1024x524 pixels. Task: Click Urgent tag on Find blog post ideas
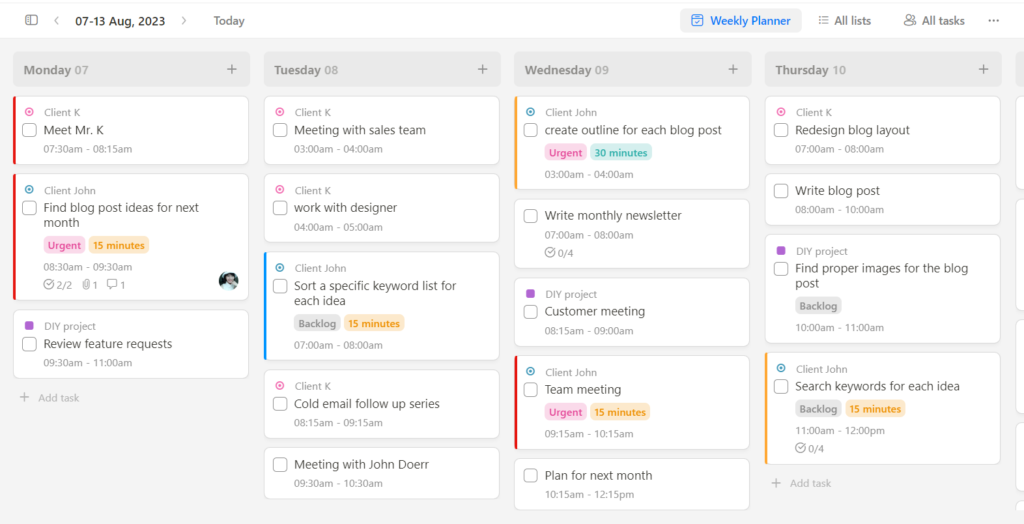(64, 246)
